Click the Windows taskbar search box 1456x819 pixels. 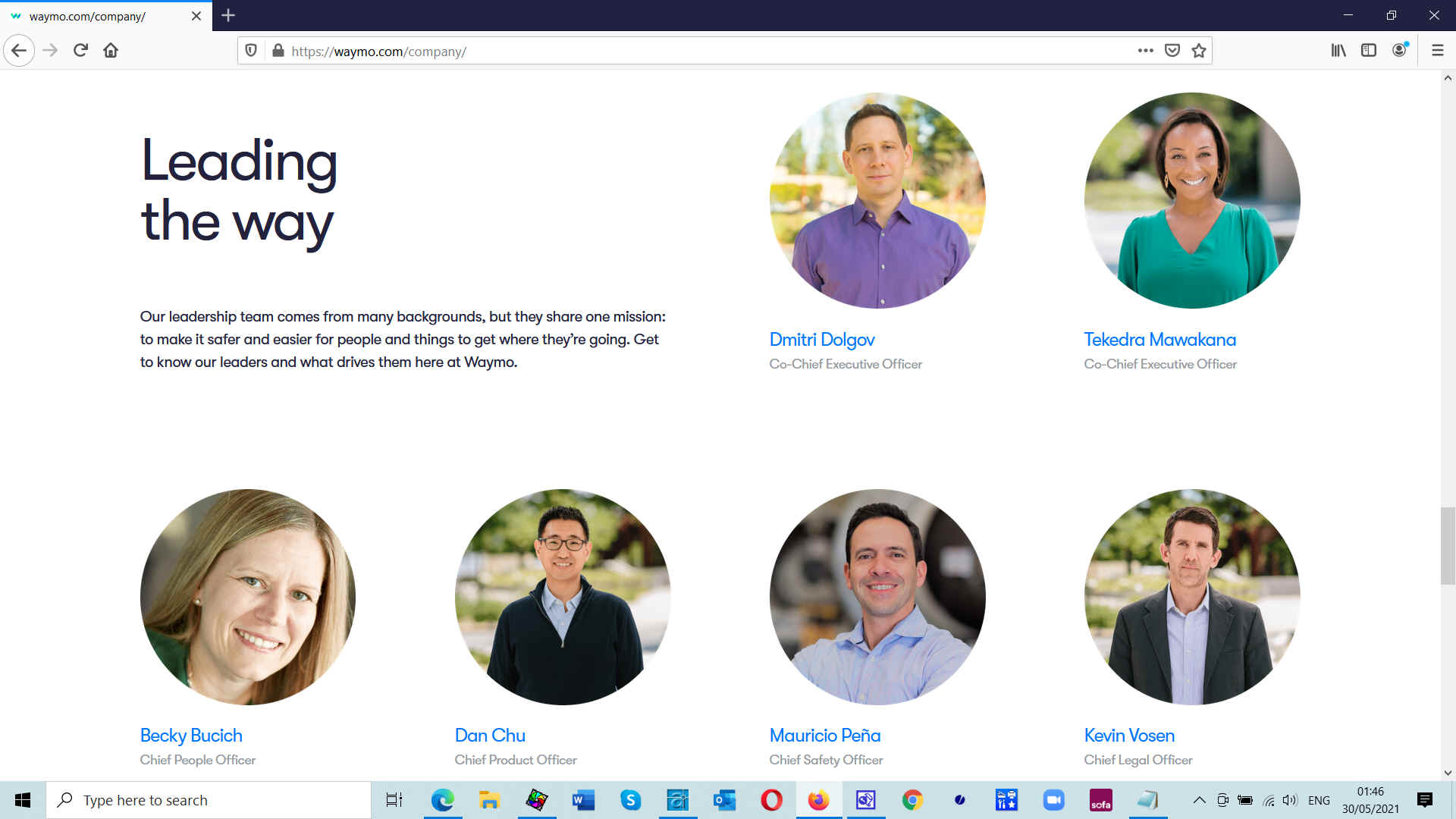[x=209, y=800]
